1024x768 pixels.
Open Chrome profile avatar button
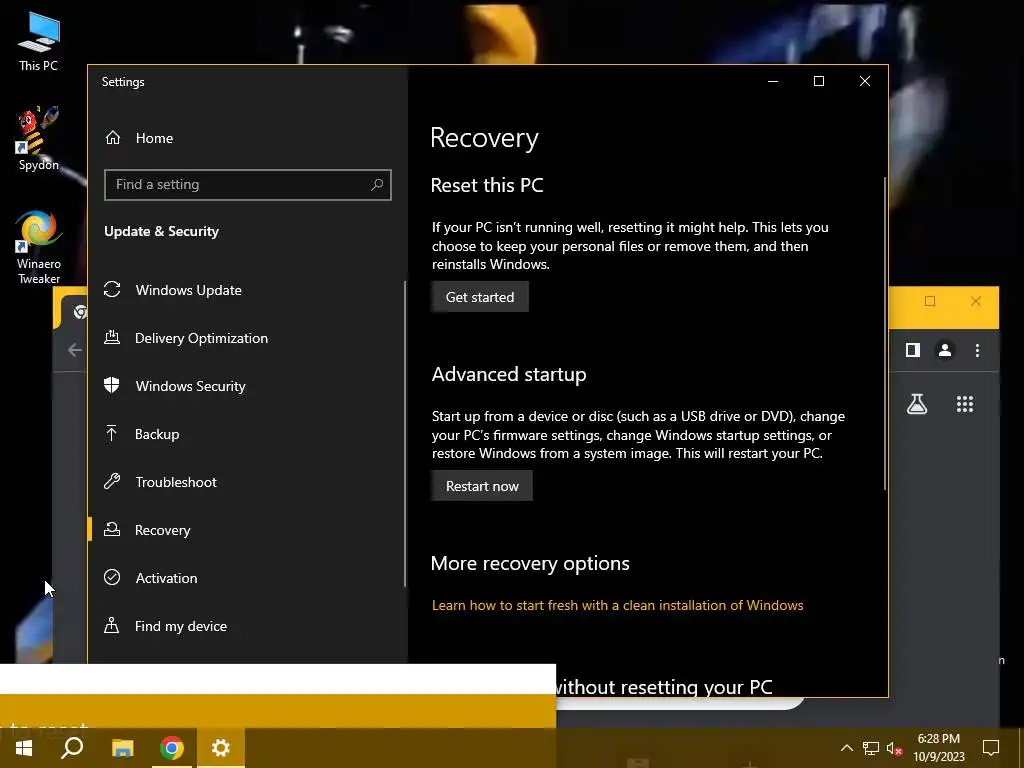pyautogui.click(x=944, y=351)
